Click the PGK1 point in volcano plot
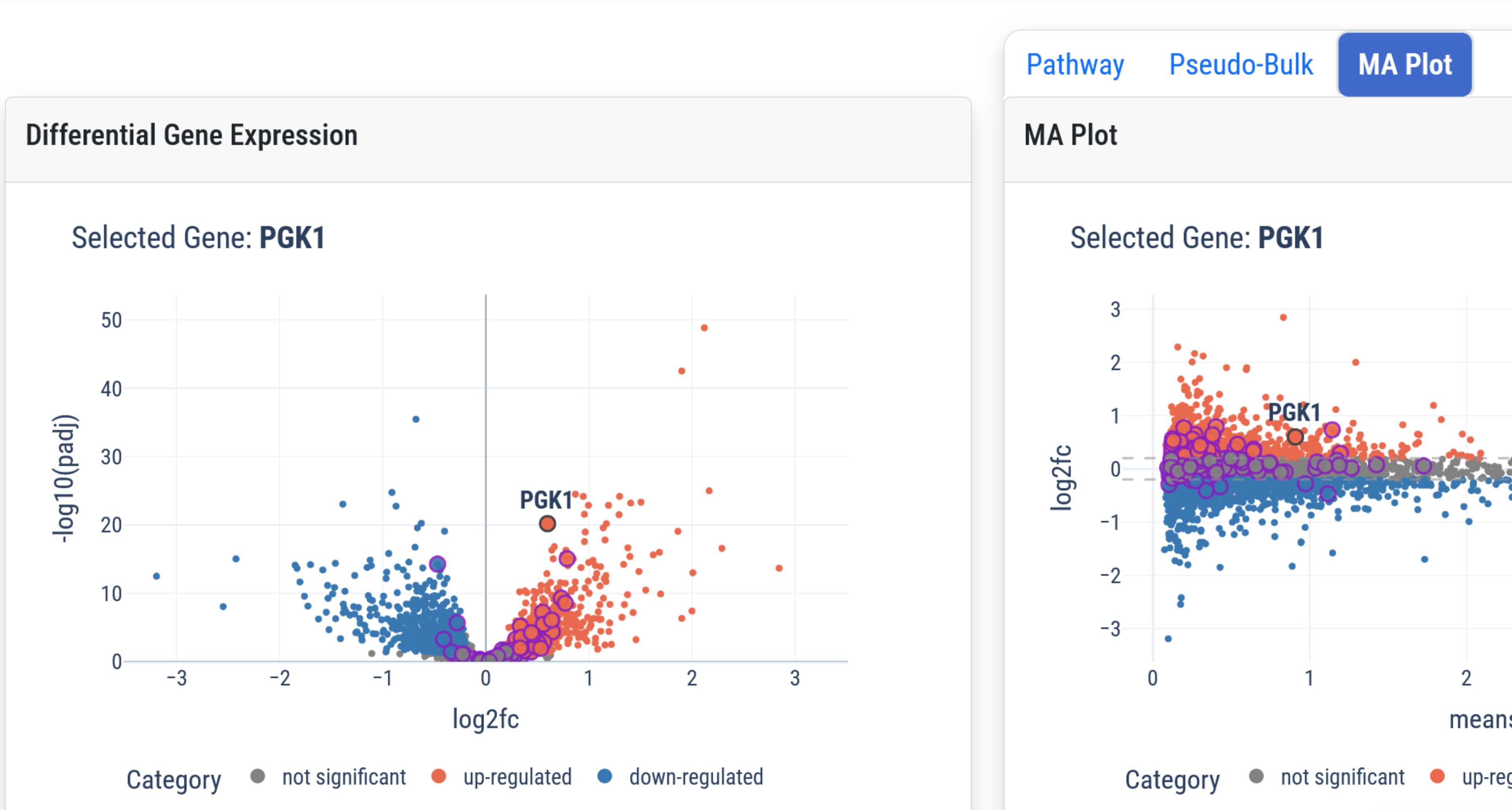Image resolution: width=1512 pixels, height=810 pixels. click(547, 523)
